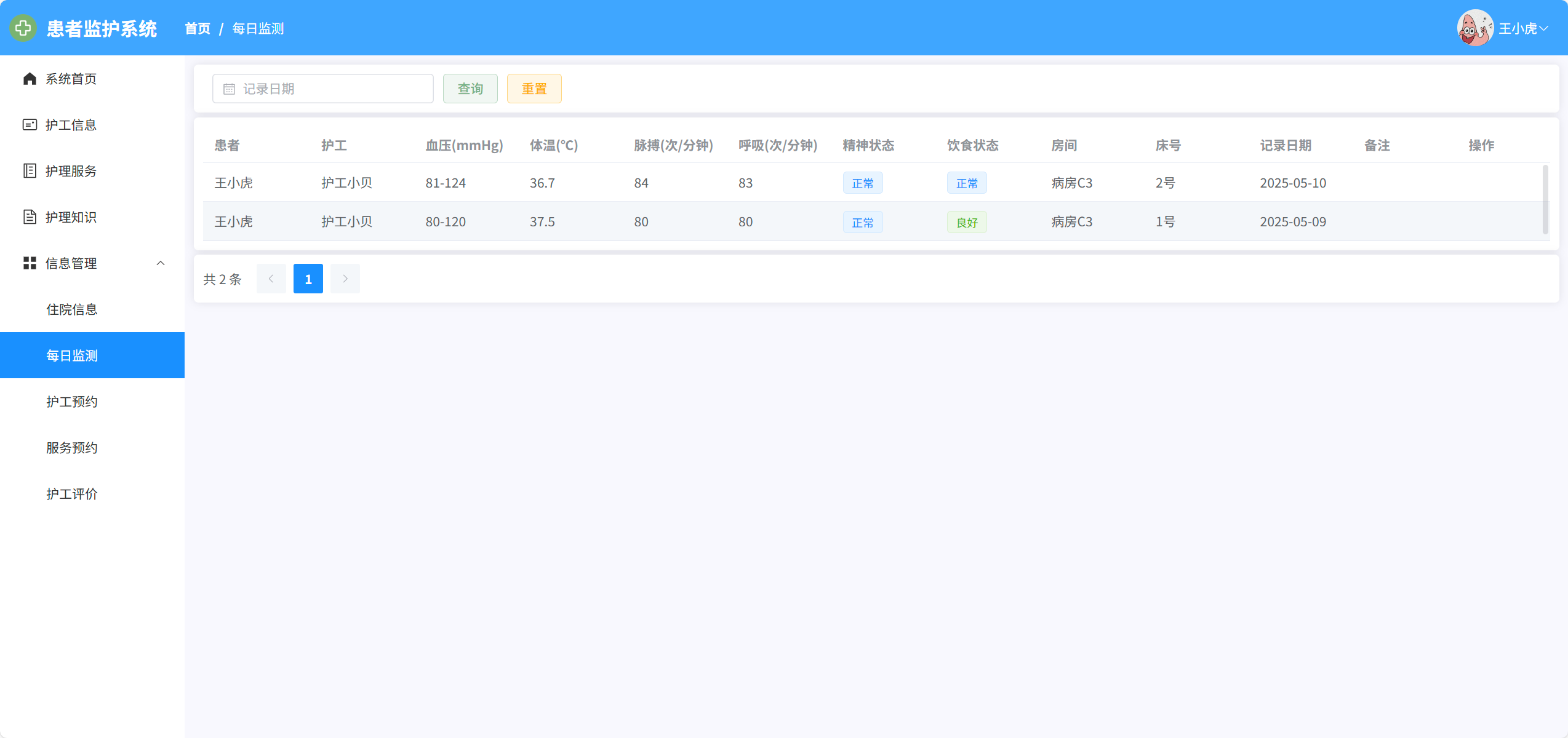Click the table's vertical scrollbar
1568x738 pixels.
1545,199
